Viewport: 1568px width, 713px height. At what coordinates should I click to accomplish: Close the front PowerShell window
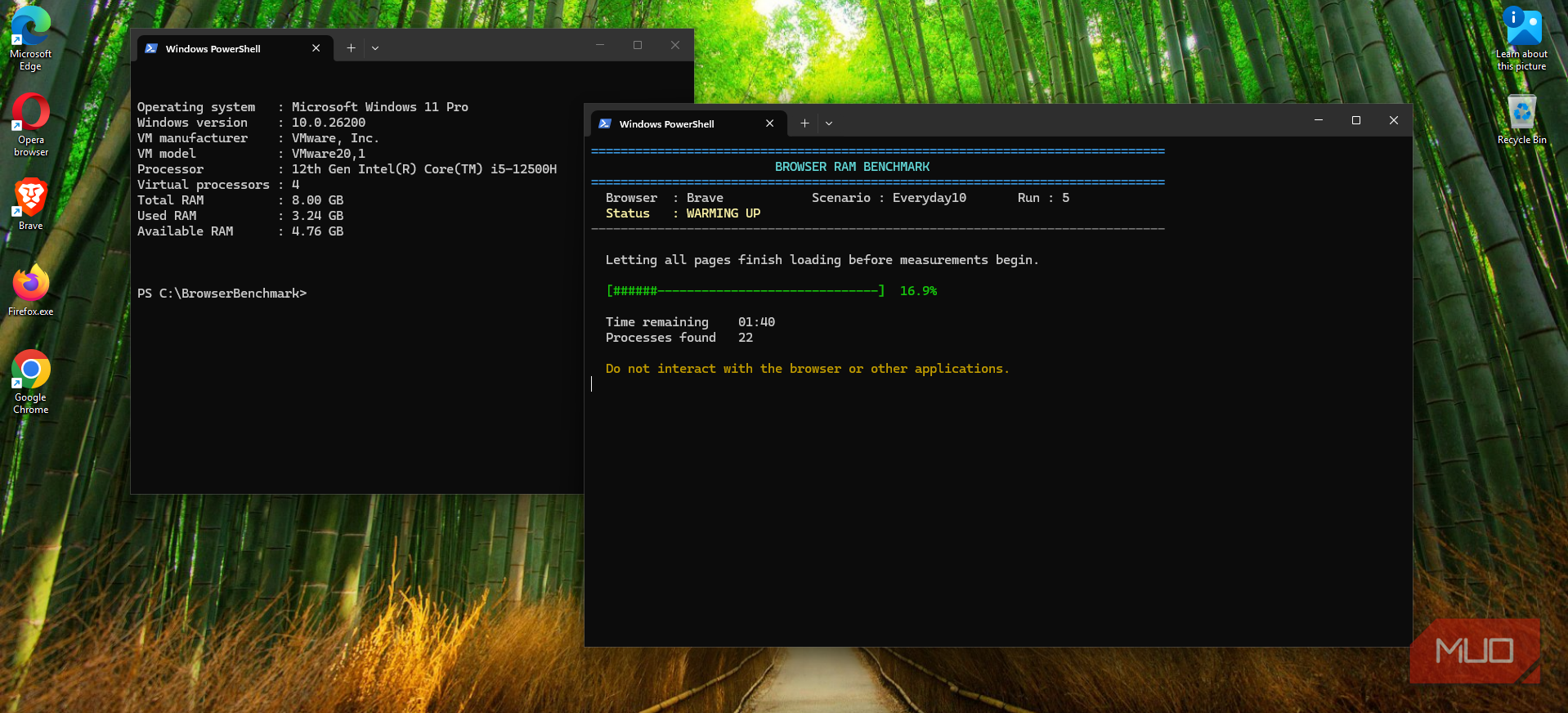click(x=1394, y=120)
